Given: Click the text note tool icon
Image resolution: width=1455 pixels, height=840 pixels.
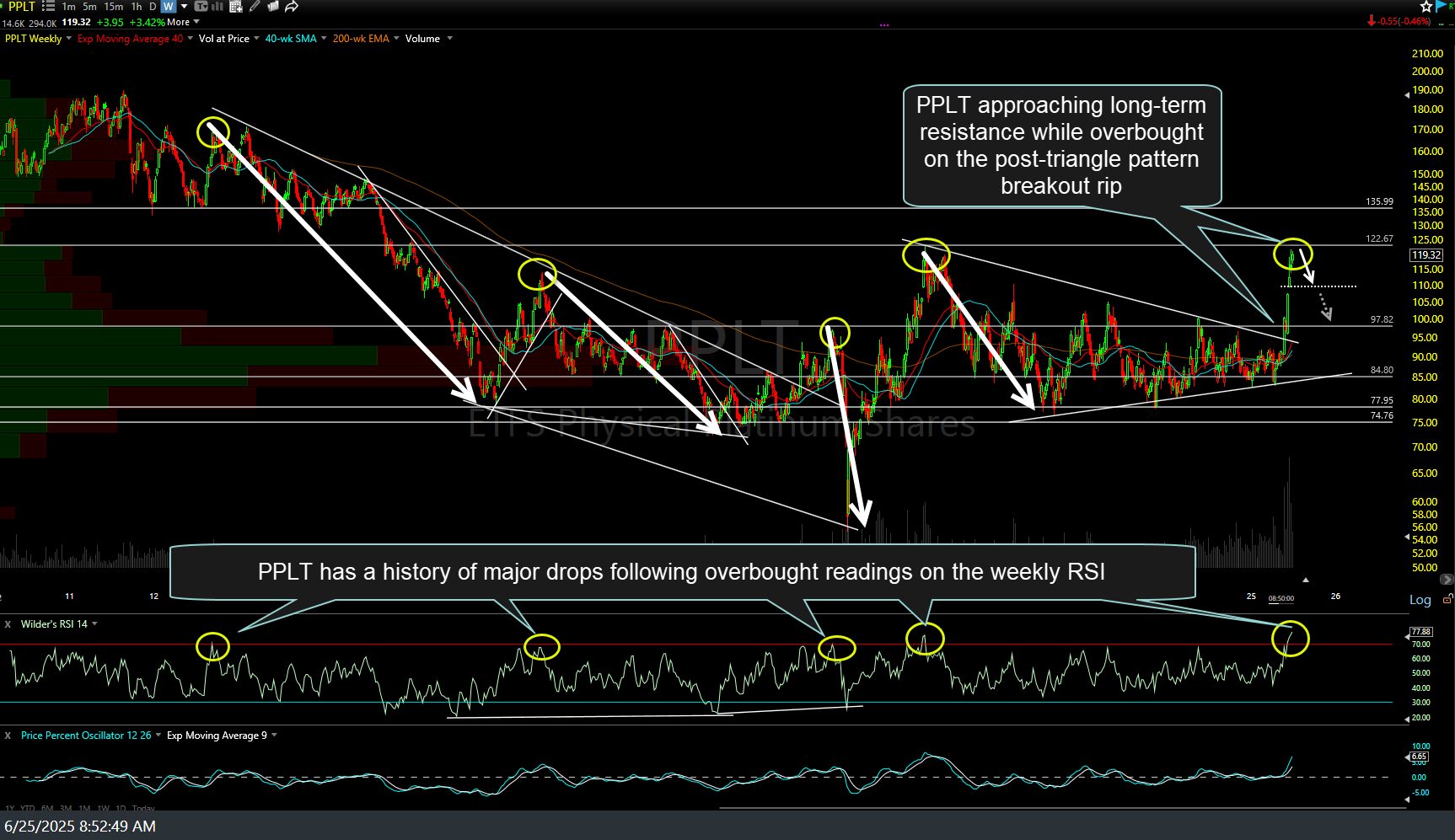Looking at the screenshot, I should (201, 7).
